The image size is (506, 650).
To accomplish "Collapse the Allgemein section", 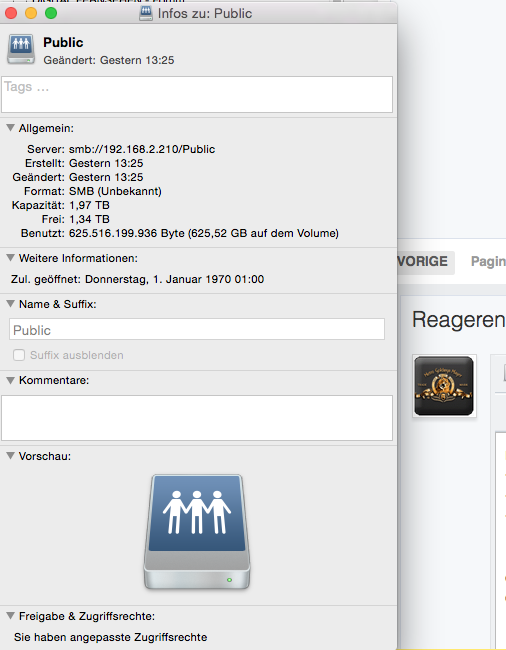I will click(11, 128).
